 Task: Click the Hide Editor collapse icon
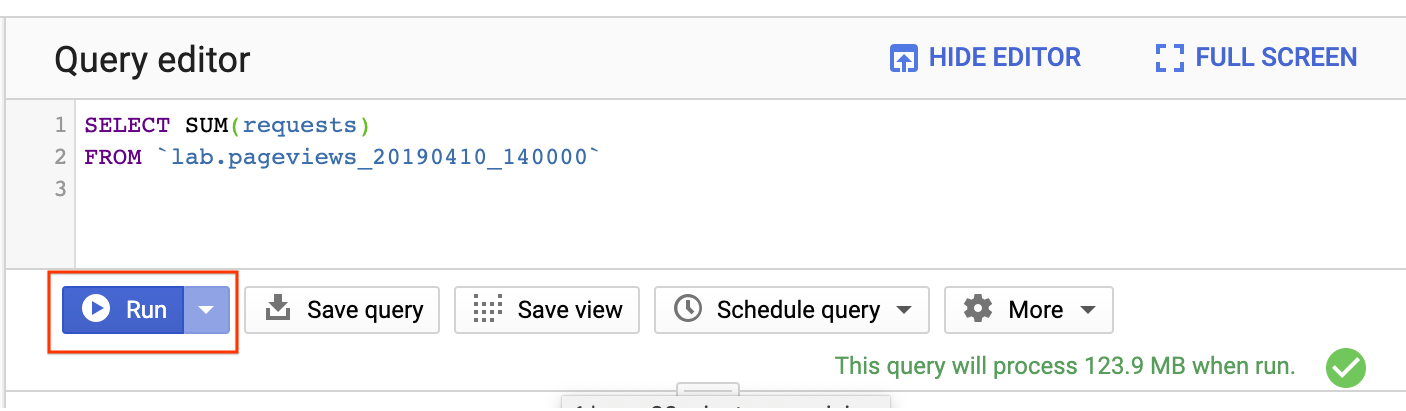coord(903,58)
